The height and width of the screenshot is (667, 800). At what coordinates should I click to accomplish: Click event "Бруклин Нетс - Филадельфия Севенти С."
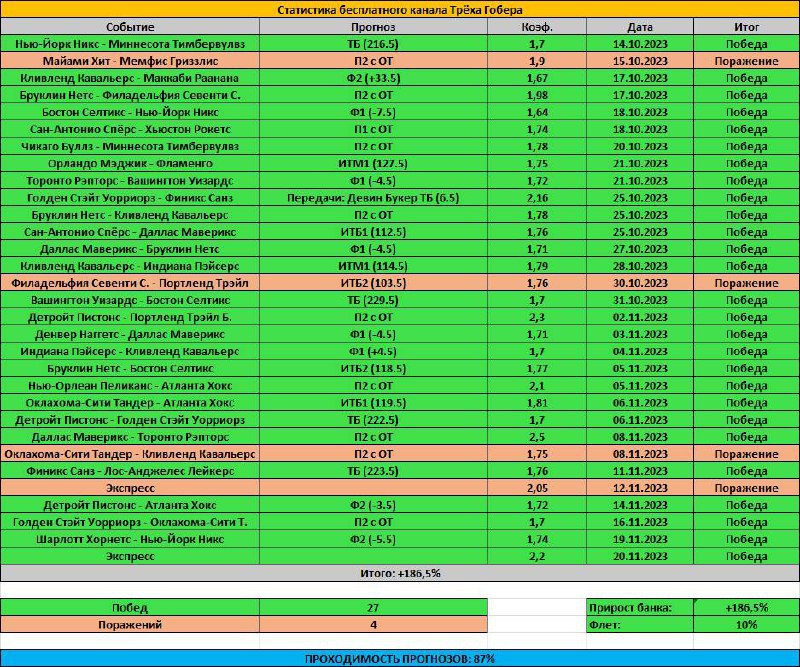130,95
